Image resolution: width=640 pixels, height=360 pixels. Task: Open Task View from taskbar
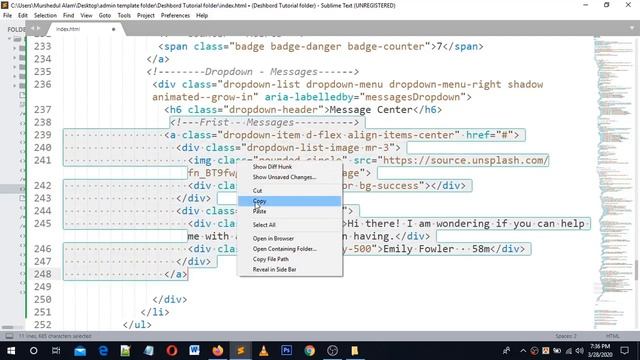[x=56, y=351]
